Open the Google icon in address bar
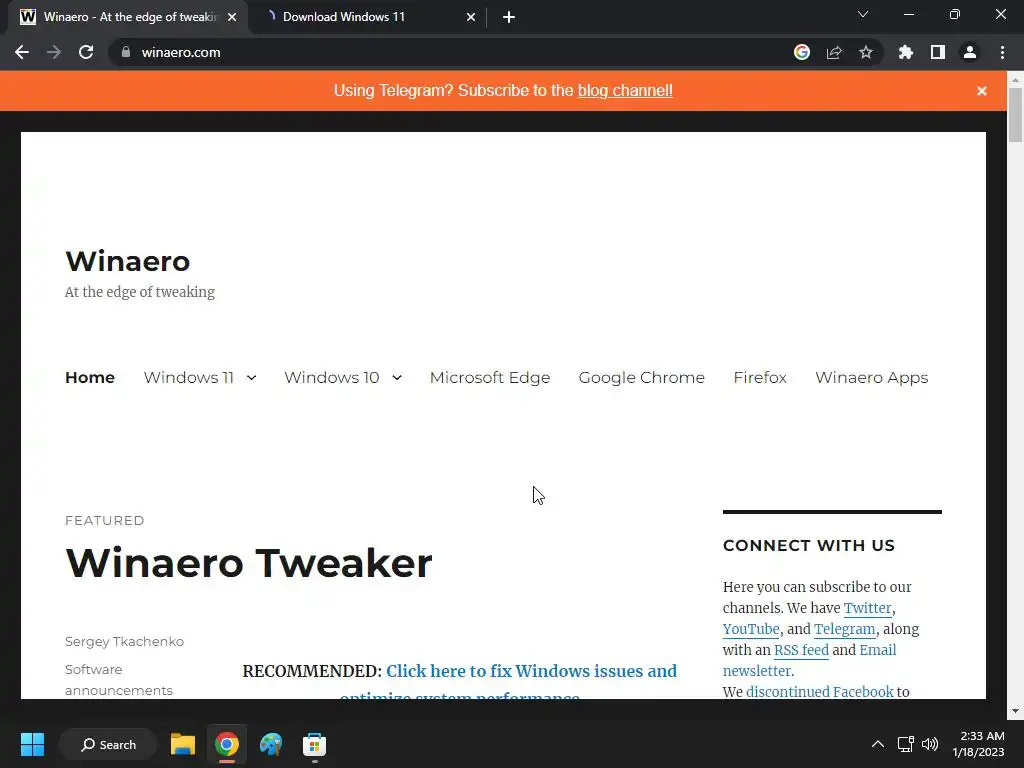The image size is (1024, 768). (802, 52)
